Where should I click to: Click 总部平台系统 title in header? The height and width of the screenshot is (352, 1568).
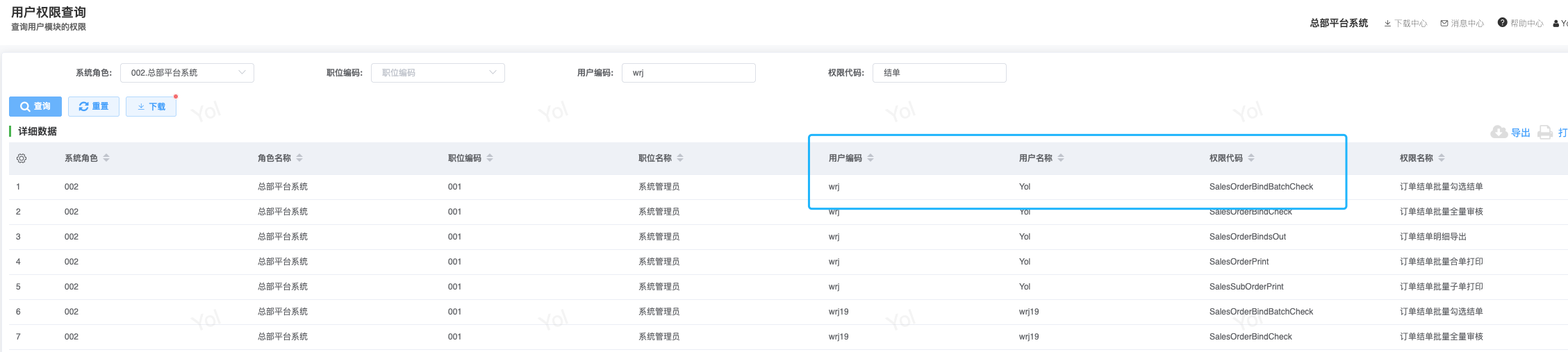point(1339,23)
